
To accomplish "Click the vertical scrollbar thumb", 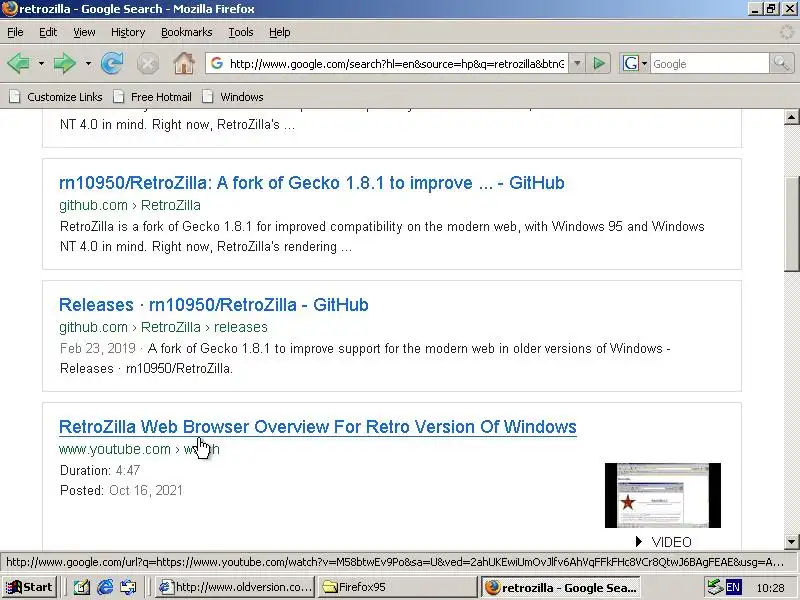I will 791,224.
